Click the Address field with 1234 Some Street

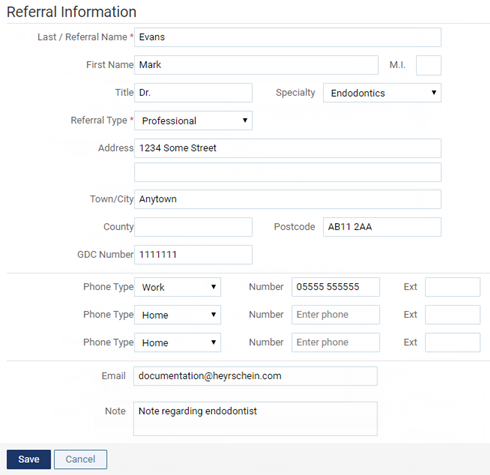[x=288, y=148]
